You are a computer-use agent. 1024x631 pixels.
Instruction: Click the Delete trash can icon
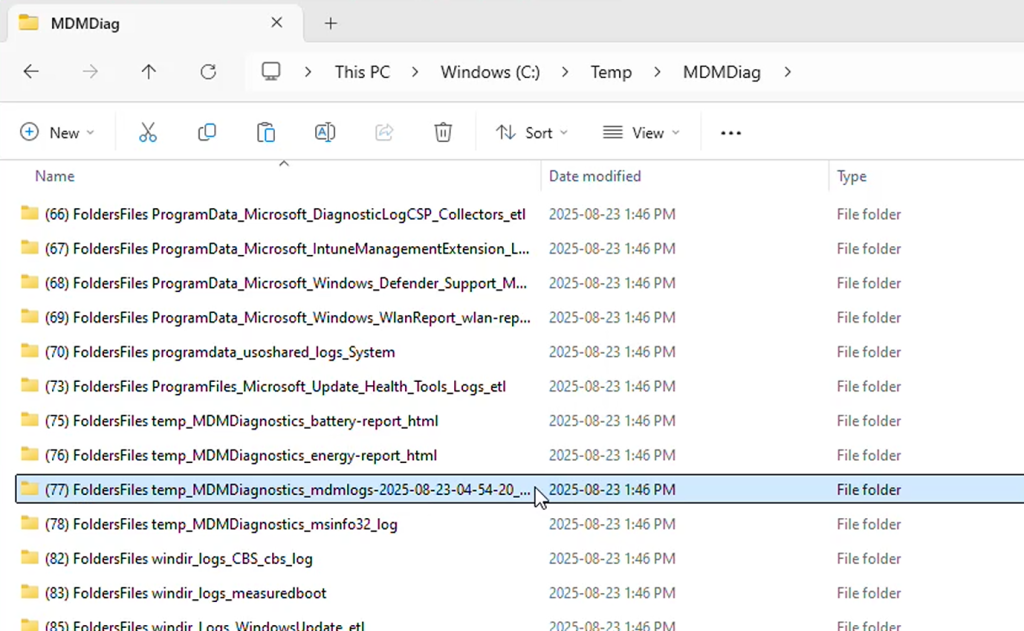pyautogui.click(x=443, y=132)
